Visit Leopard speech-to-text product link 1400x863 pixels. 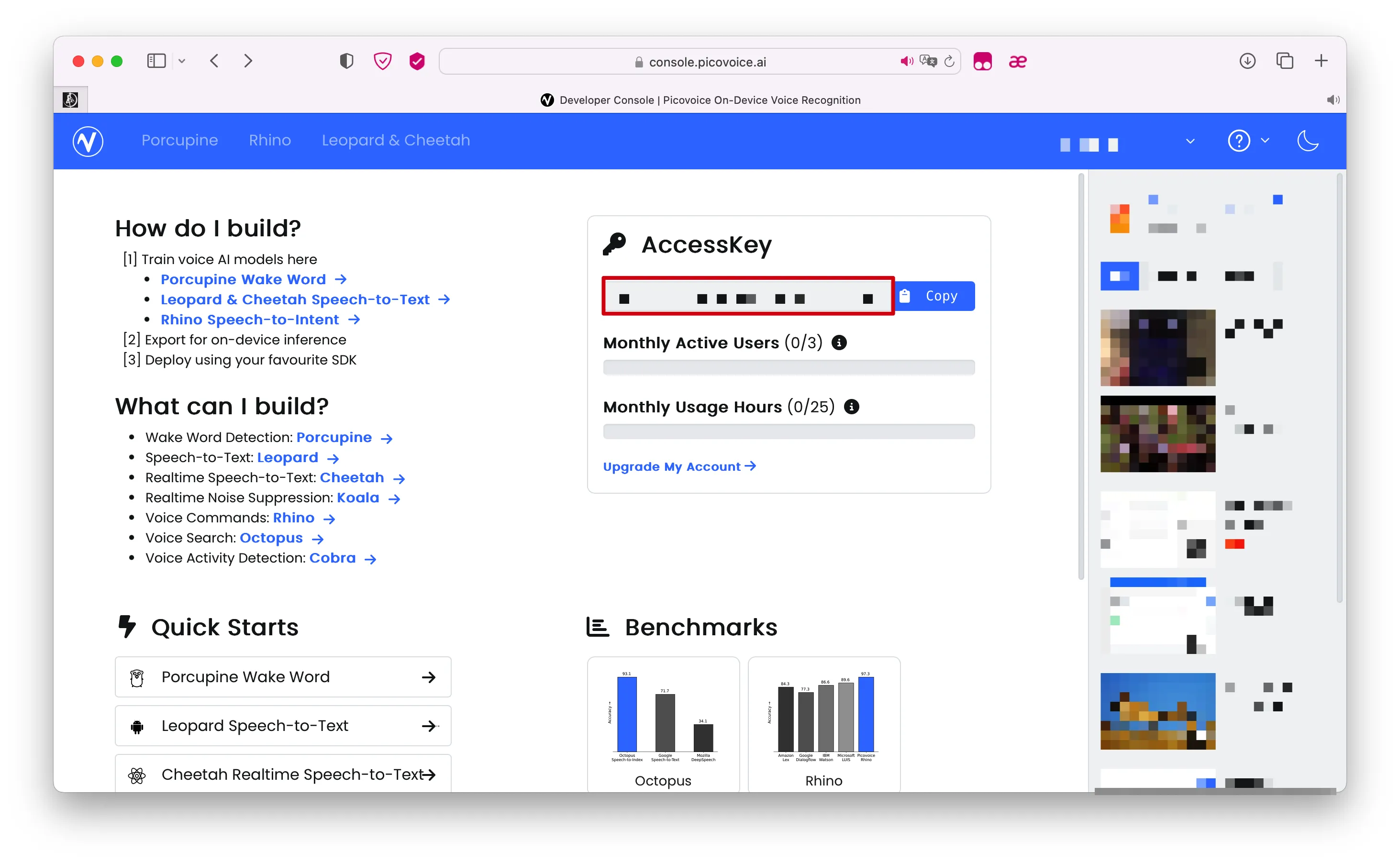(298, 458)
